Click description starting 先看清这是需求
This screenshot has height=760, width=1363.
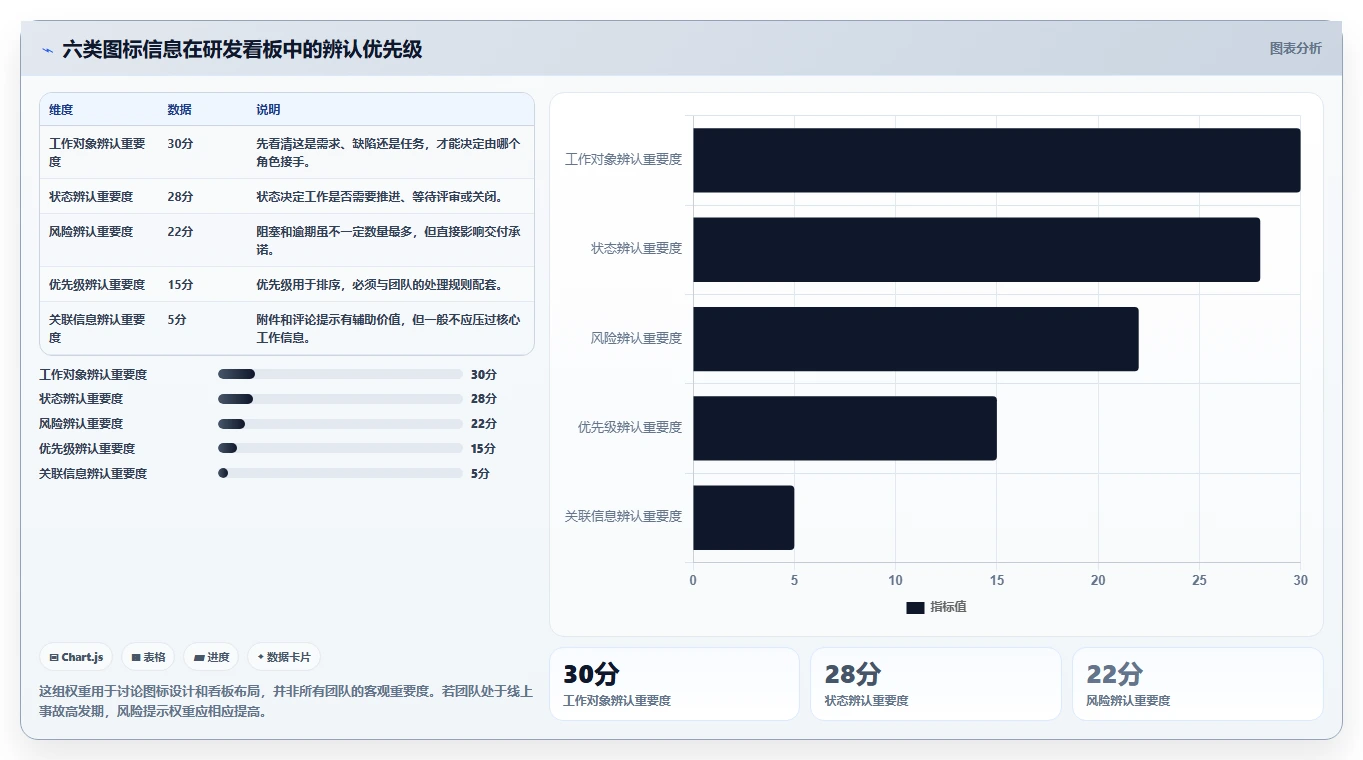[x=388, y=152]
